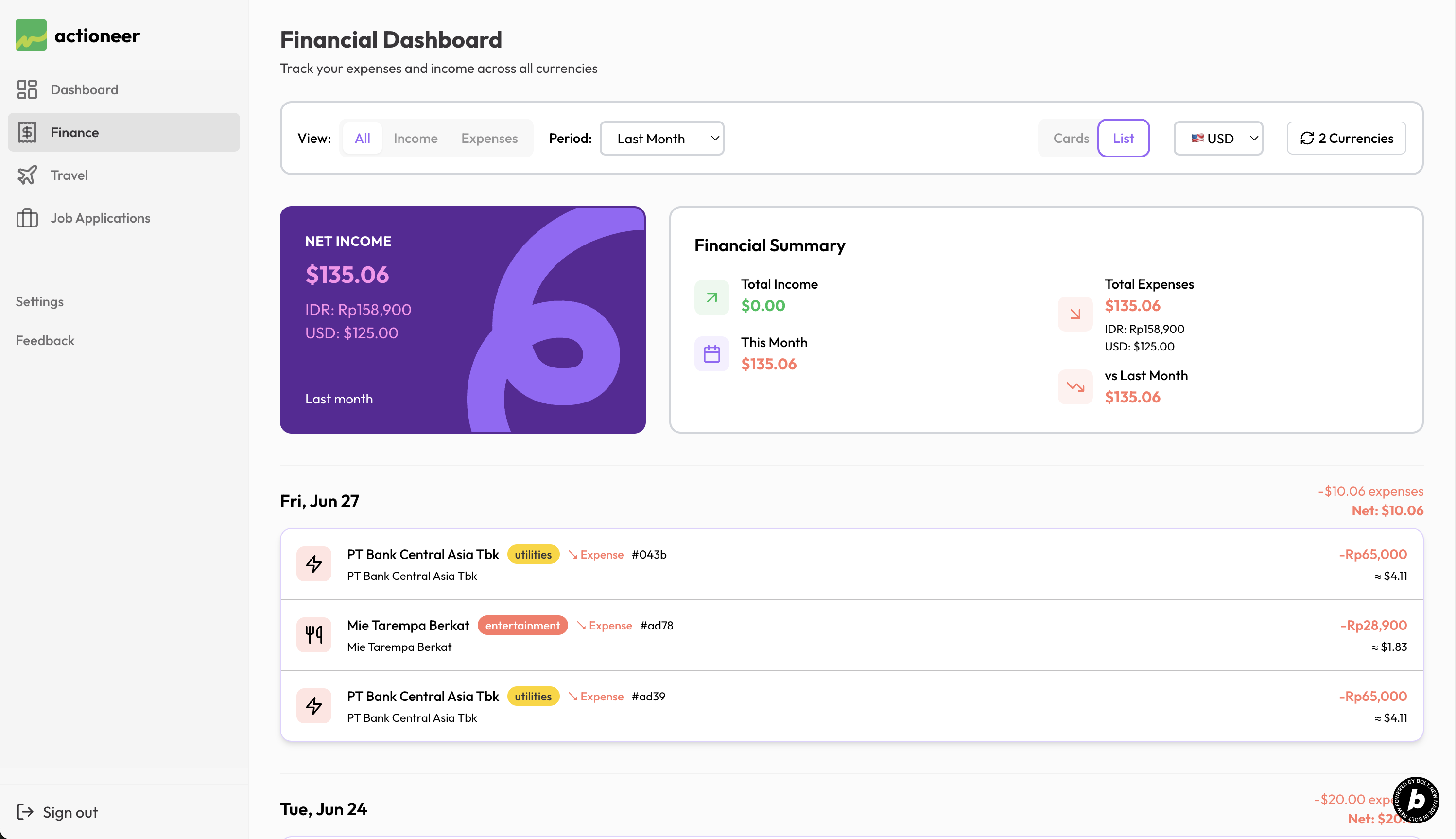Viewport: 1456px width, 839px height.
Task: Click the actioneer logo icon
Action: coord(31,35)
